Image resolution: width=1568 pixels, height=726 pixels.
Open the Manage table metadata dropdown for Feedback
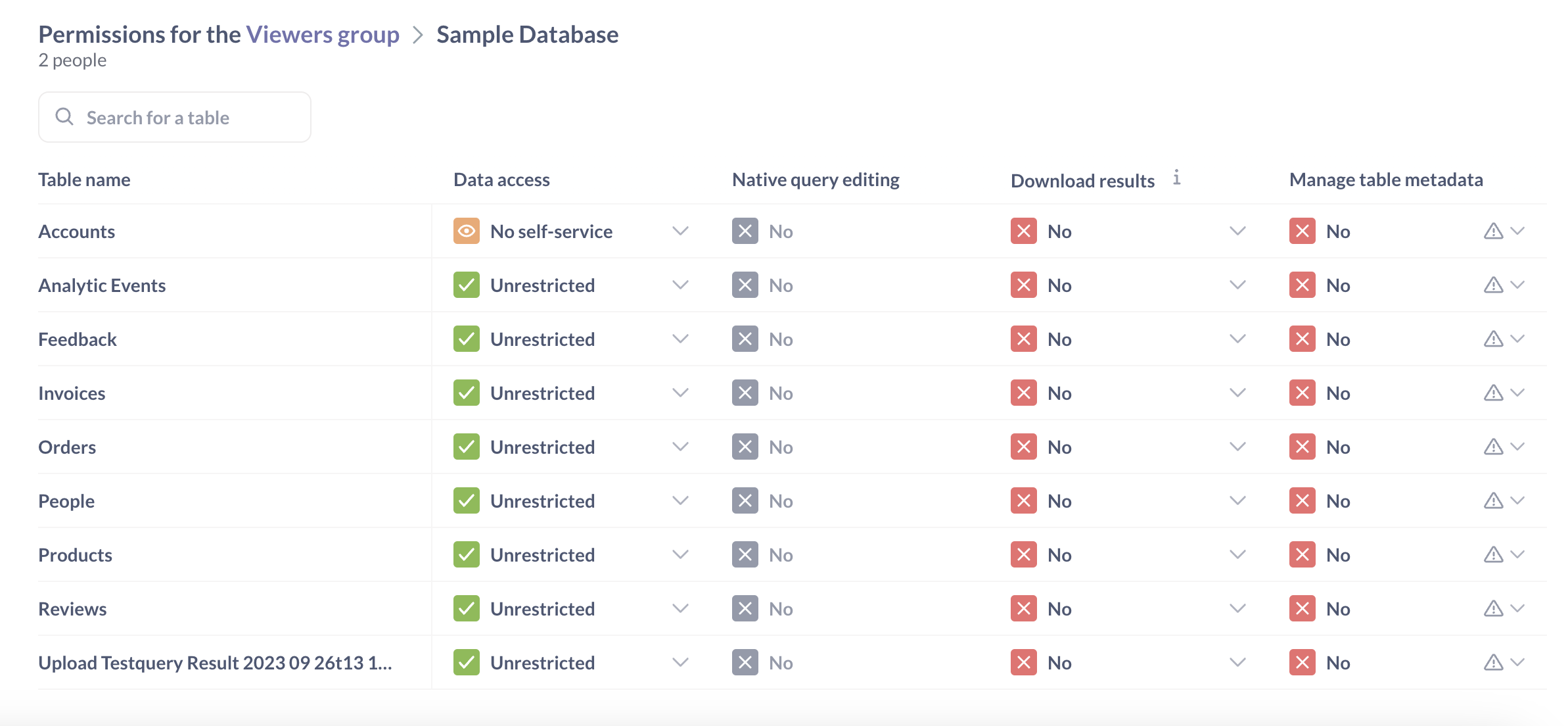tap(1517, 339)
